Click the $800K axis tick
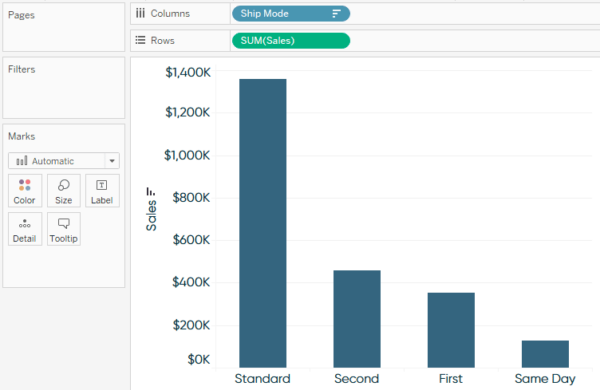Screen dimensions: 600x390 click(x=191, y=197)
